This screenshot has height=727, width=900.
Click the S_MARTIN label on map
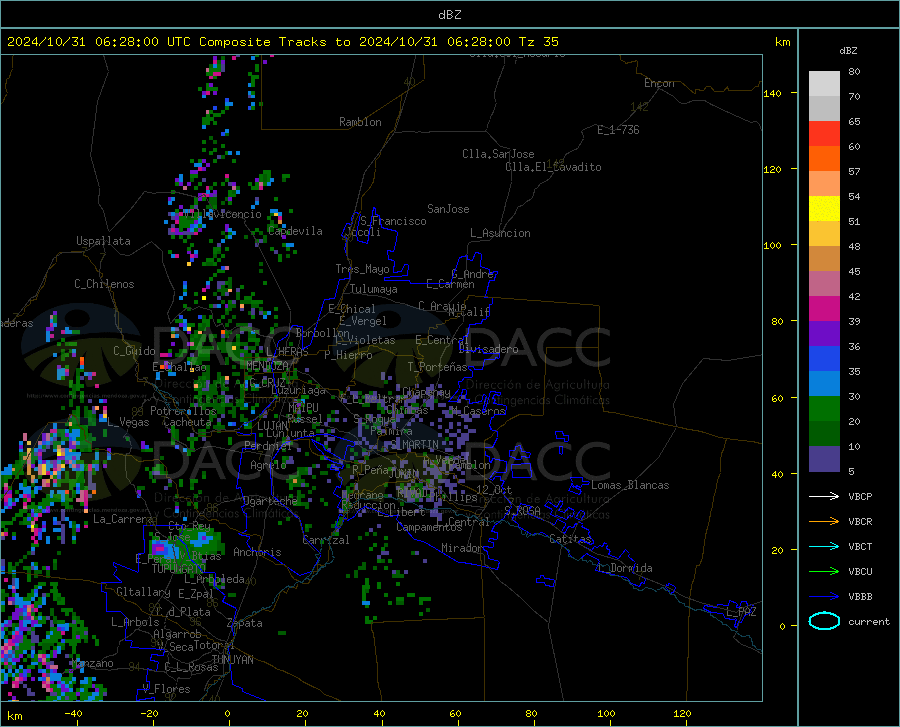pyautogui.click(x=415, y=445)
